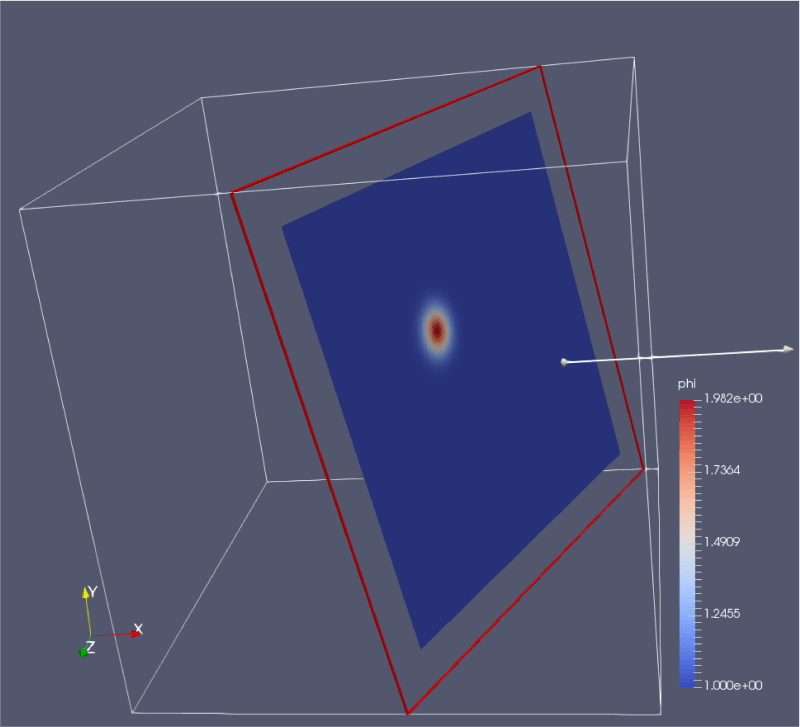Click the phi color legend title
The height and width of the screenshot is (727, 800).
tap(685, 385)
